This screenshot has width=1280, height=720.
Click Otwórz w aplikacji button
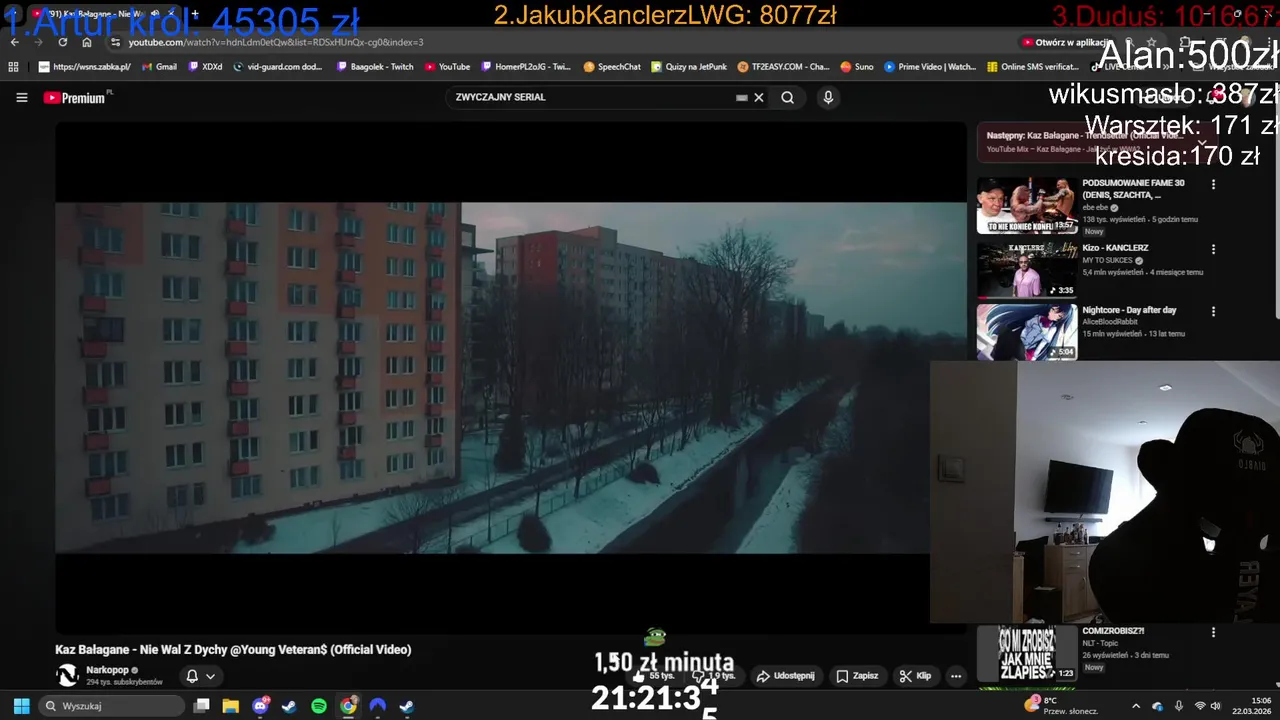1066,42
